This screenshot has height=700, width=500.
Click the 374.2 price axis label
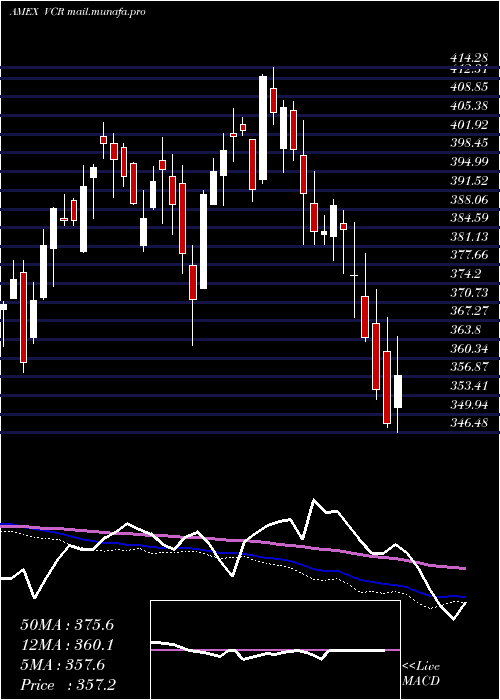[x=466, y=274]
